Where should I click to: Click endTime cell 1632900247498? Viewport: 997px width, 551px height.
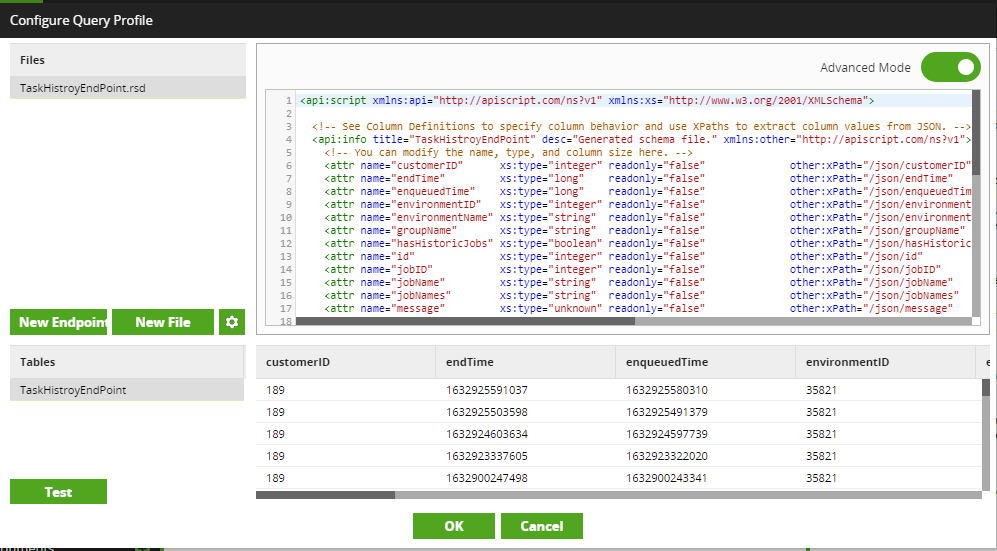coord(487,478)
